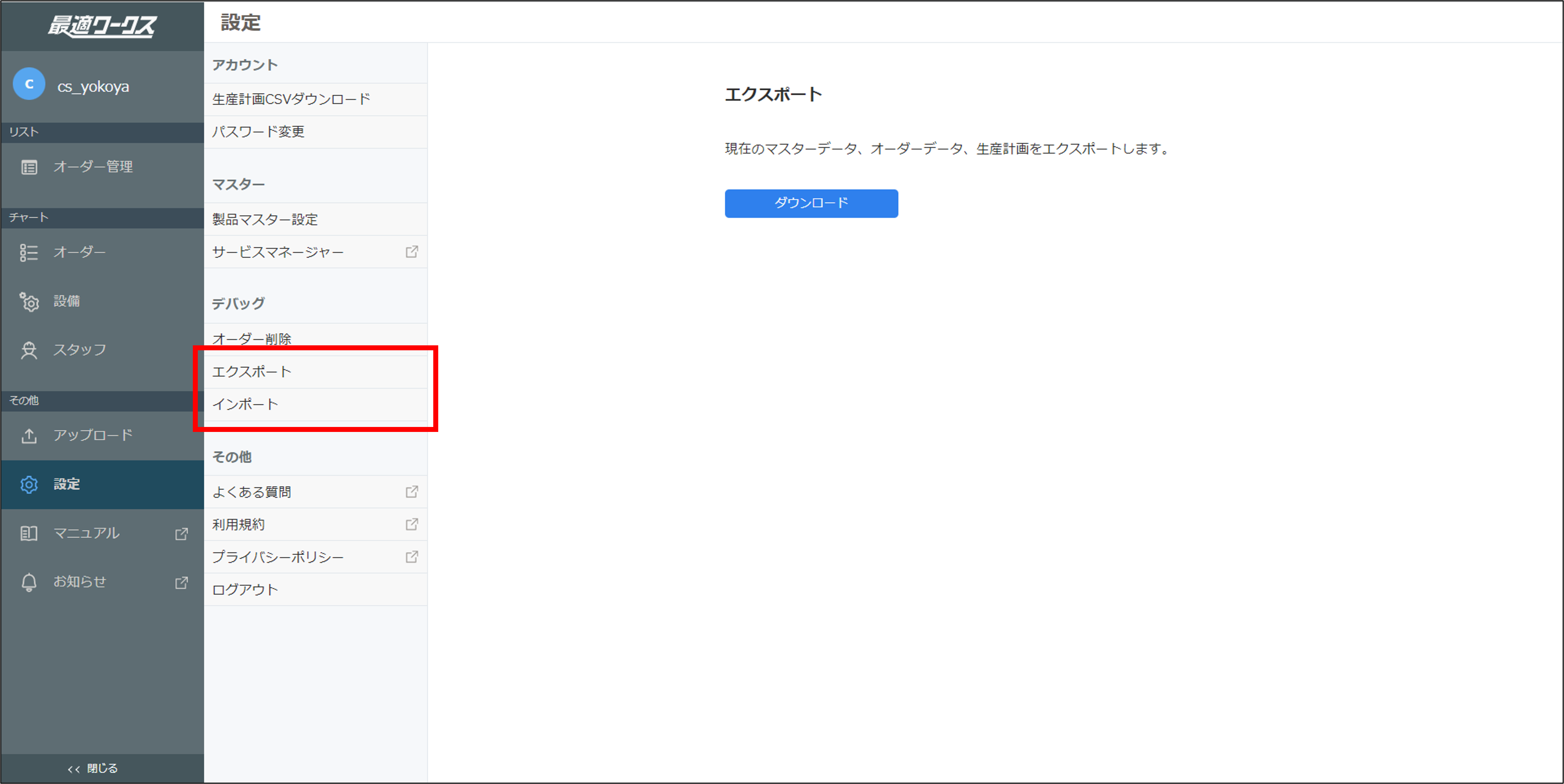Screen dimensions: 1564x784
Task: Open パスワード変更 setting
Action: pos(316,132)
